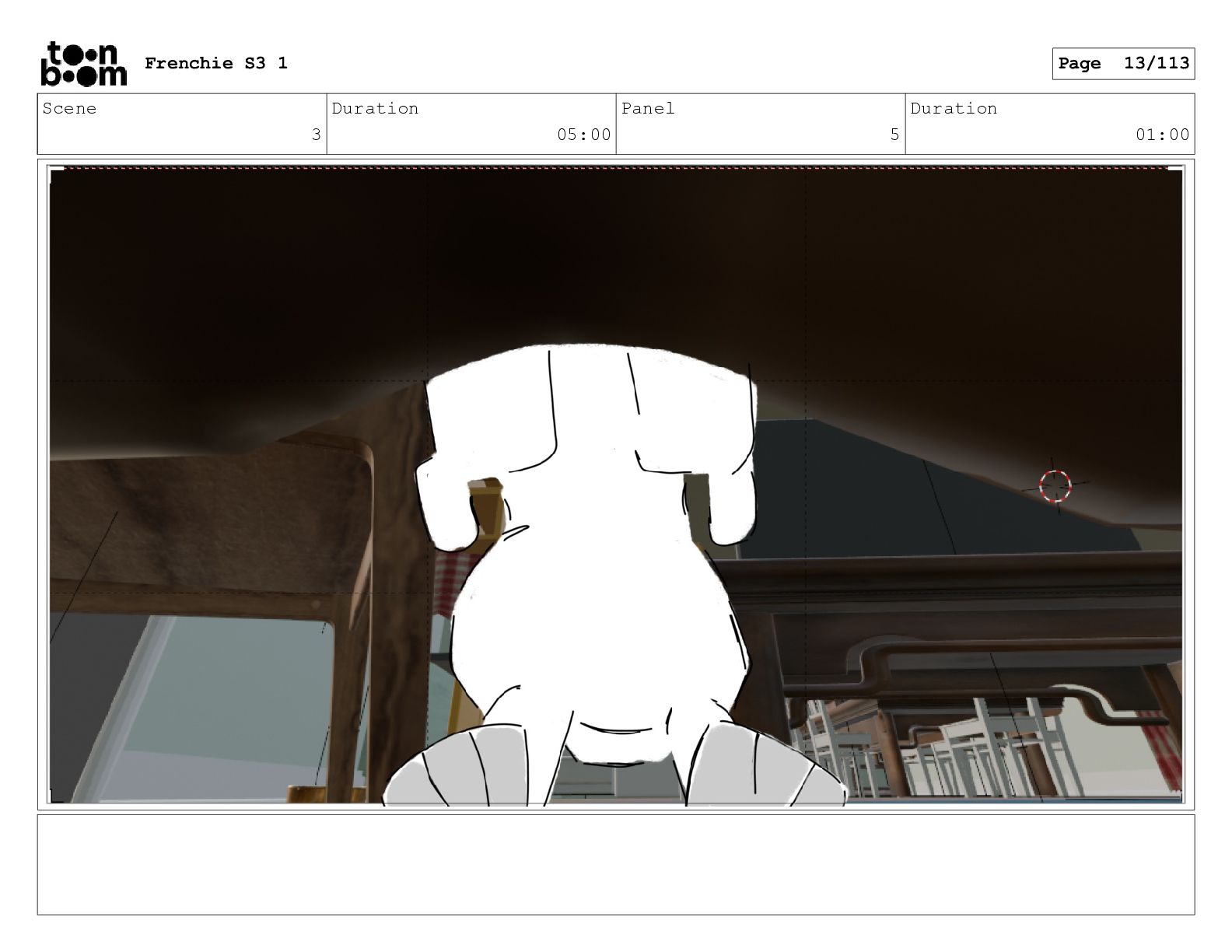
Task: Click the empty notes box below the panel
Action: tap(616, 864)
